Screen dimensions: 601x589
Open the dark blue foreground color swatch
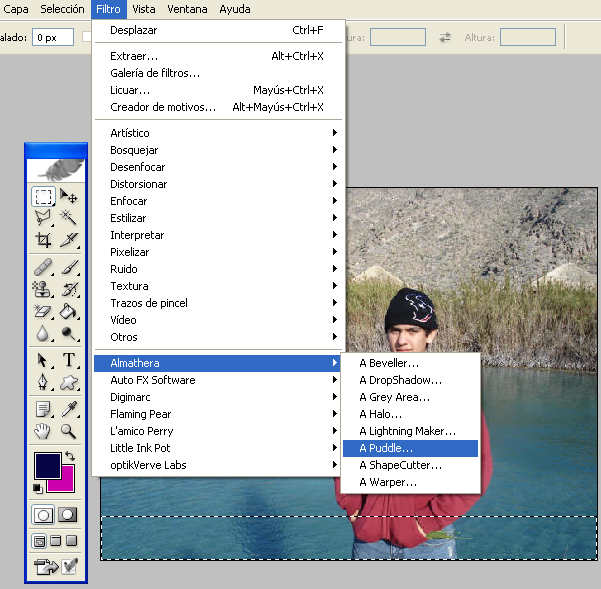pos(46,465)
